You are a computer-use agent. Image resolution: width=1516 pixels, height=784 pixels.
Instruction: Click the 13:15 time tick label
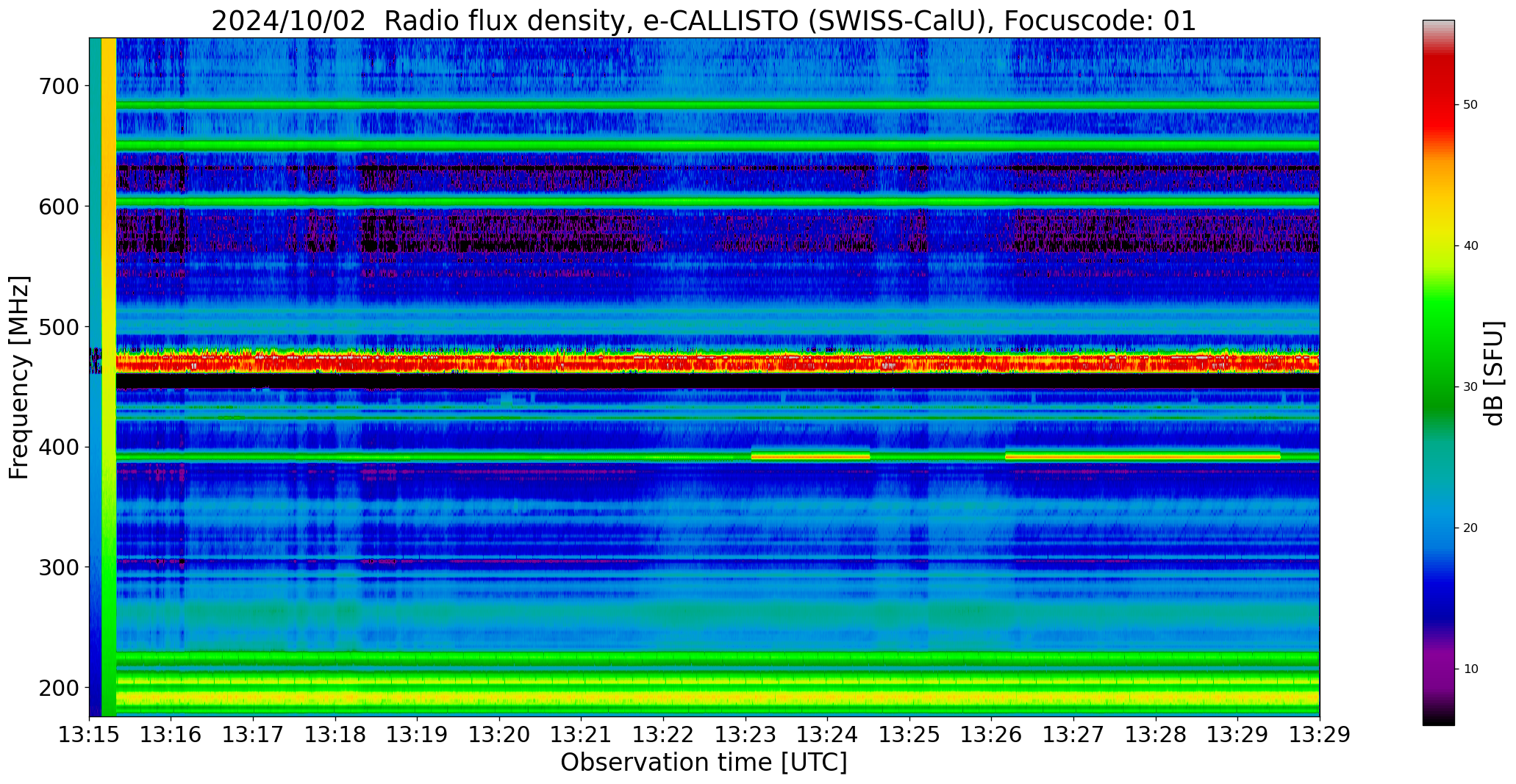coord(90,735)
